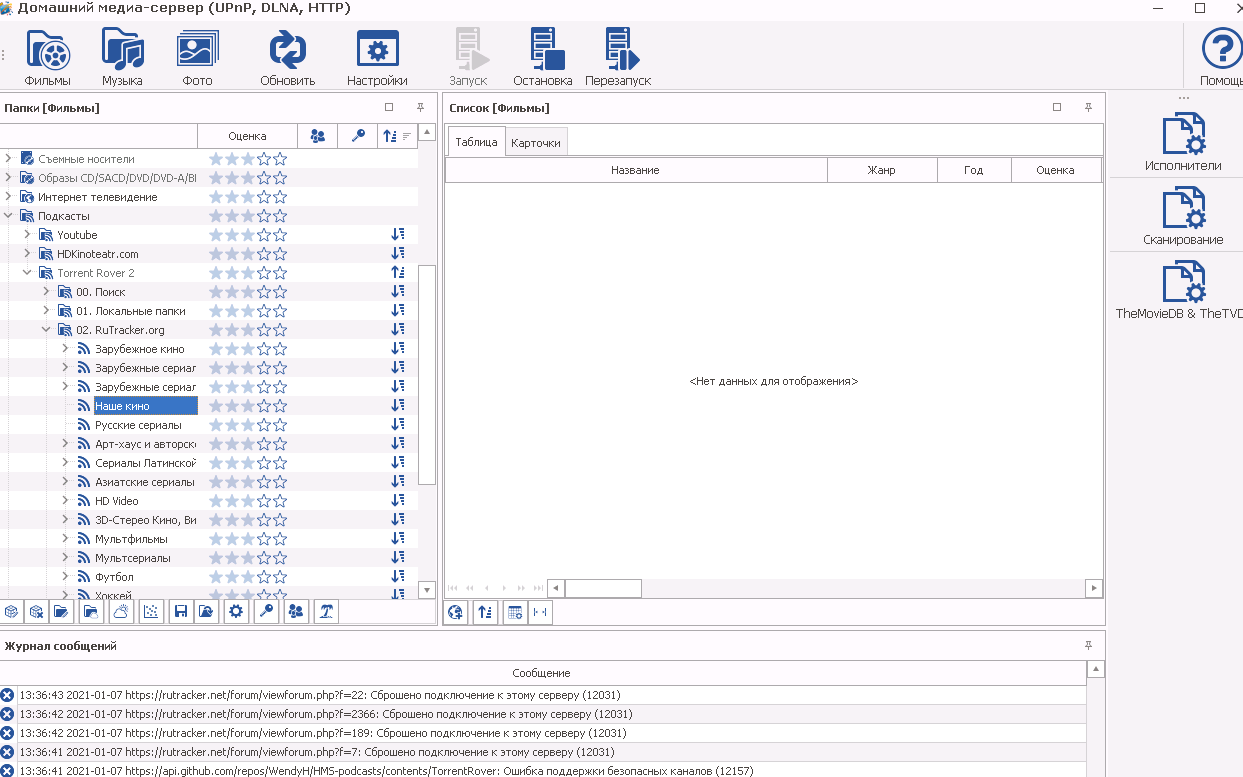The width and height of the screenshot is (1243, 777).
Task: Expand the Youtube podcast folder
Action: [27, 235]
